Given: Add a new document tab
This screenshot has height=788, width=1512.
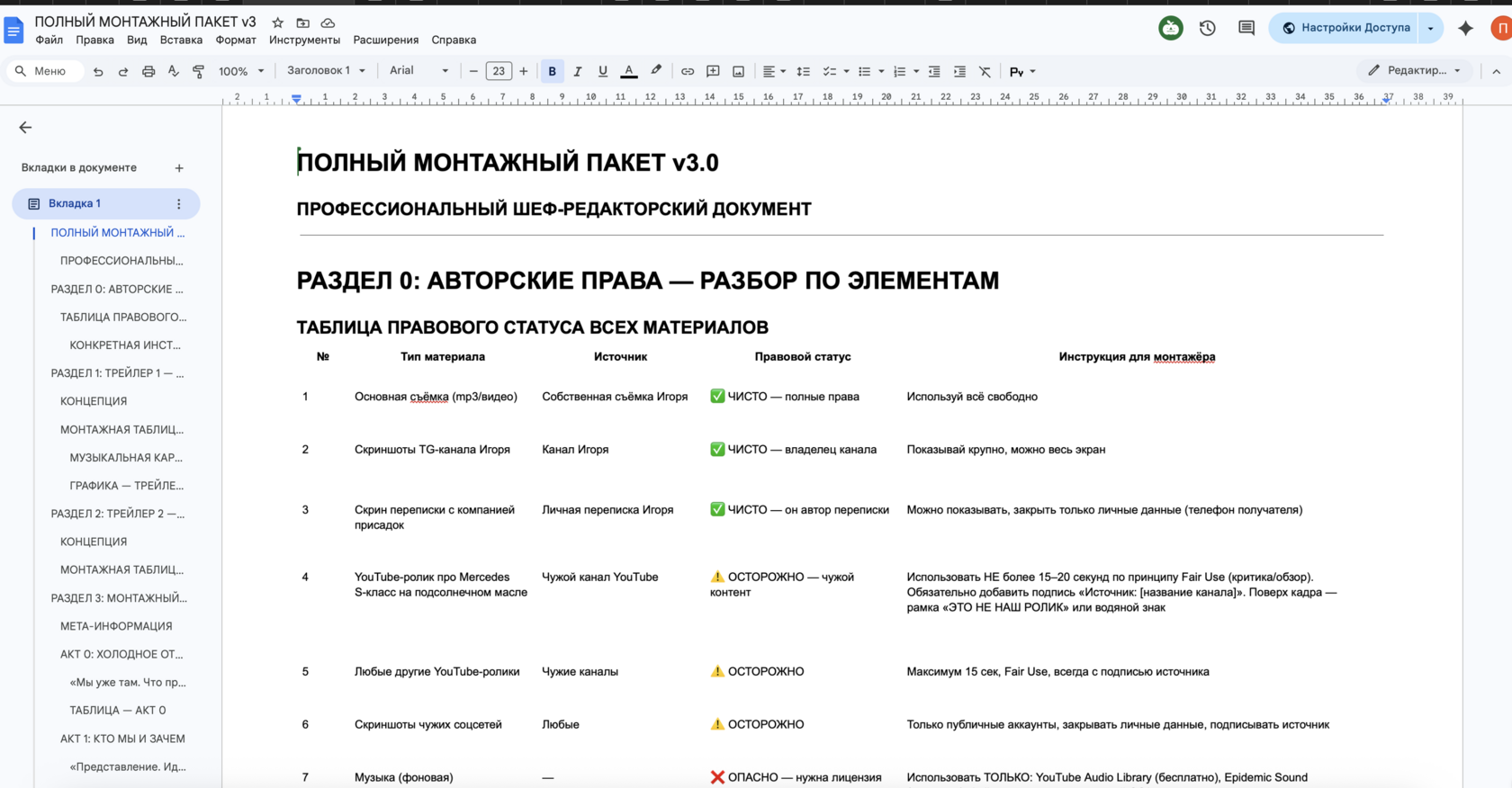Looking at the screenshot, I should pyautogui.click(x=179, y=168).
